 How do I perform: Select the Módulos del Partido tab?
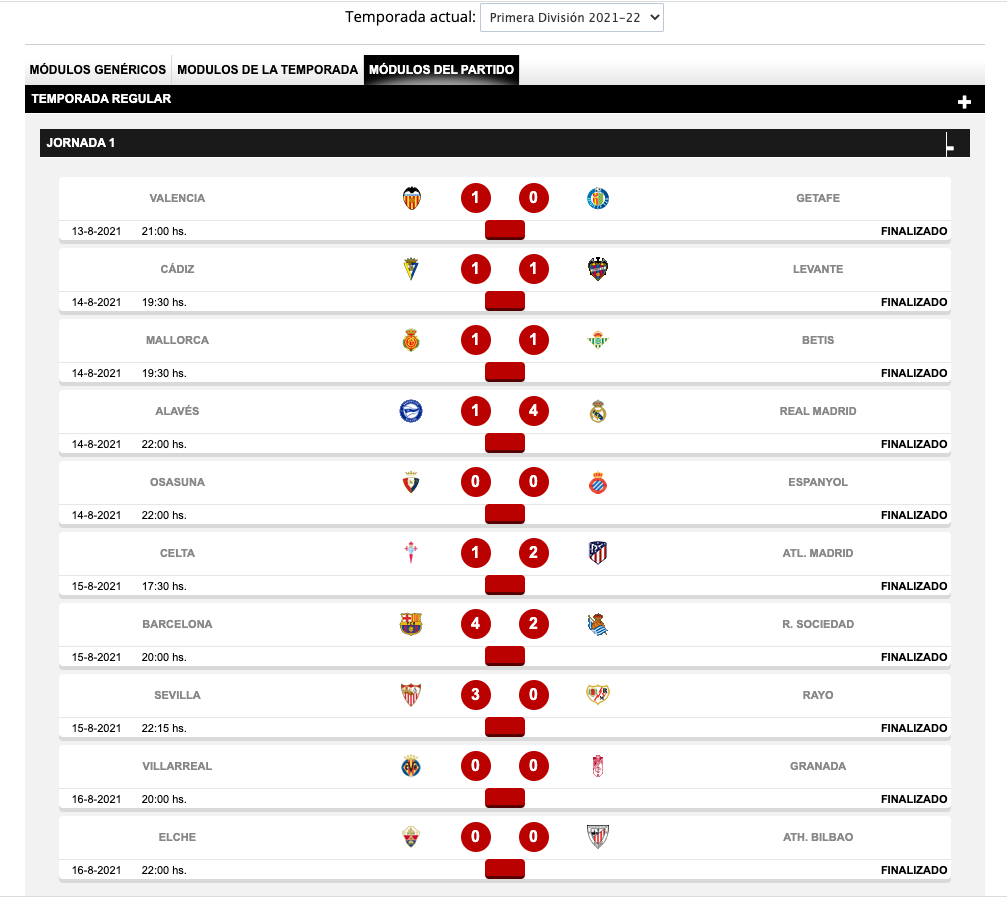441,69
